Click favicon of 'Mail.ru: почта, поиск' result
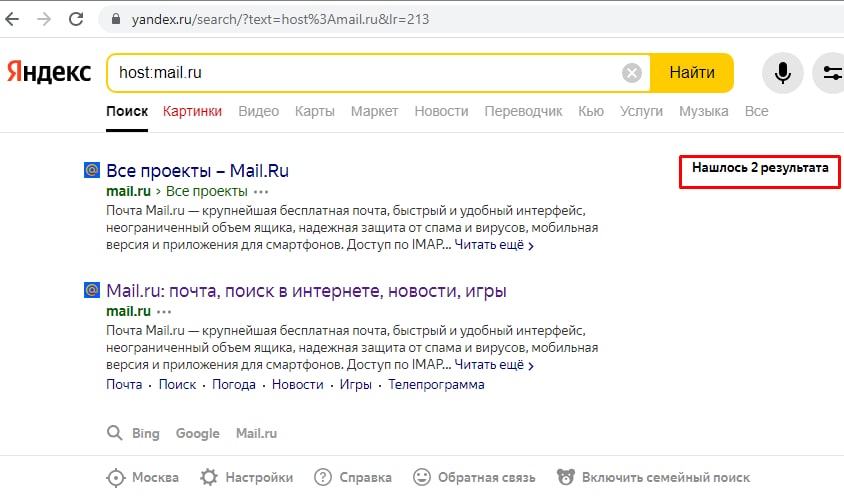 92,290
